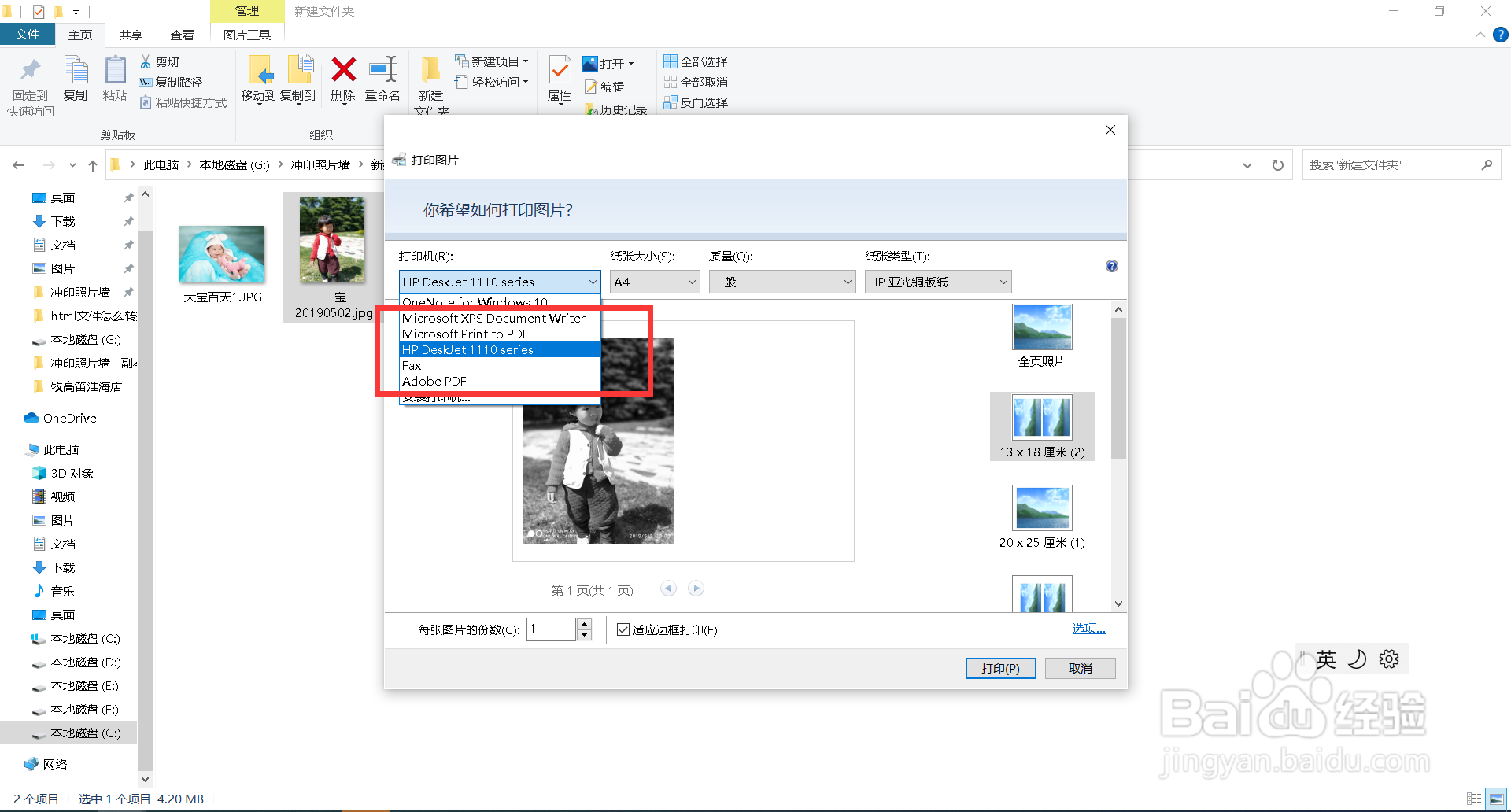The height and width of the screenshot is (812, 1511).
Task: Open the Open (打开) dropdown button
Action: pos(609,63)
